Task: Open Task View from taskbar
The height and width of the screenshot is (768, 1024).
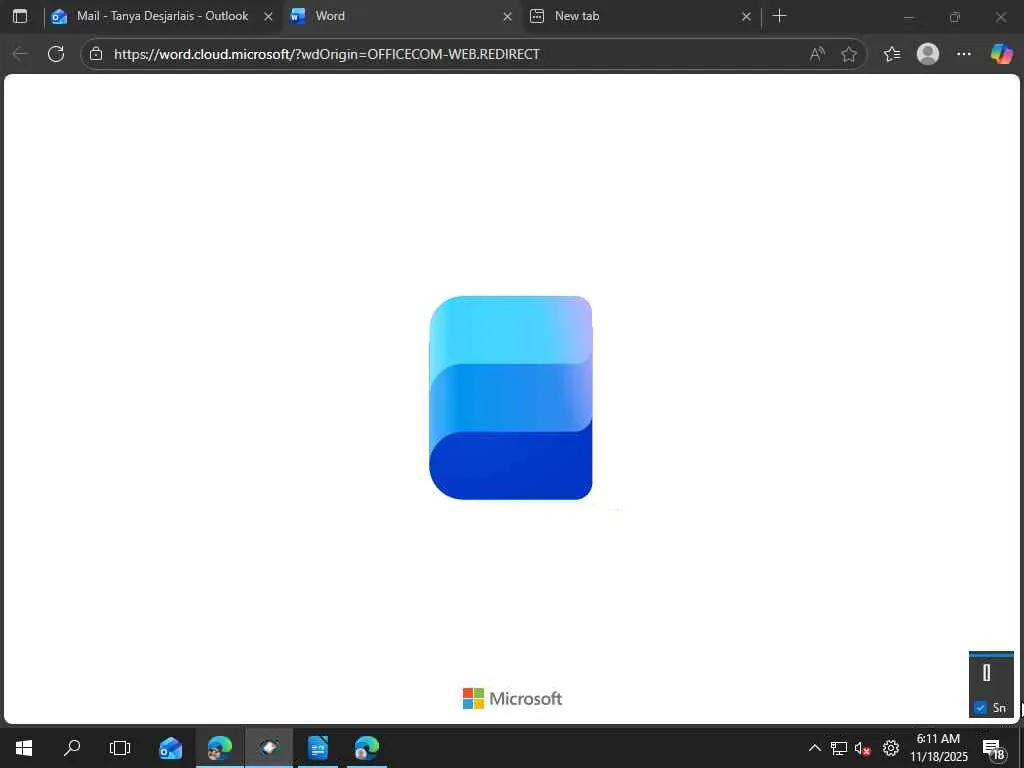Action: tap(120, 748)
